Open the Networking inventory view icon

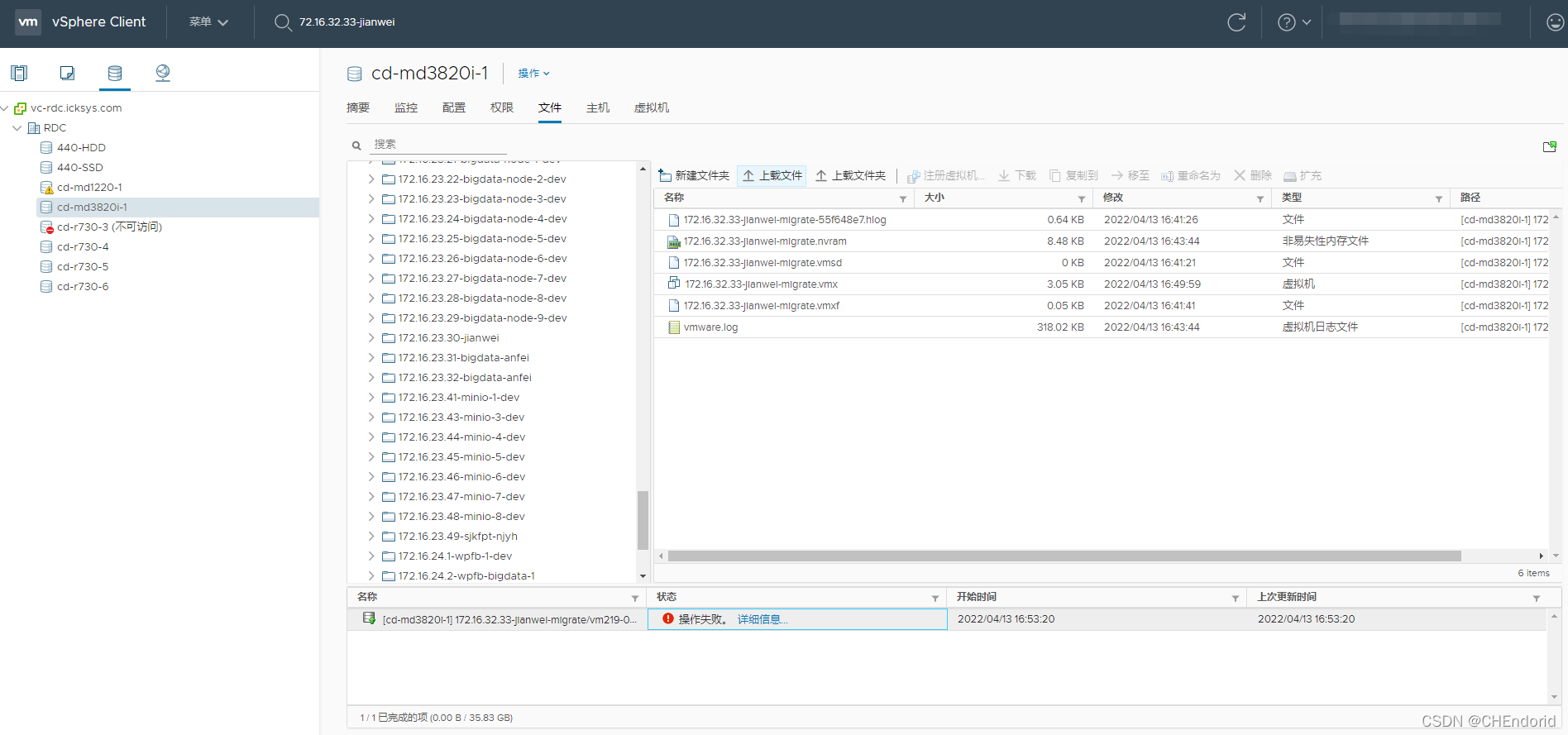[x=163, y=73]
